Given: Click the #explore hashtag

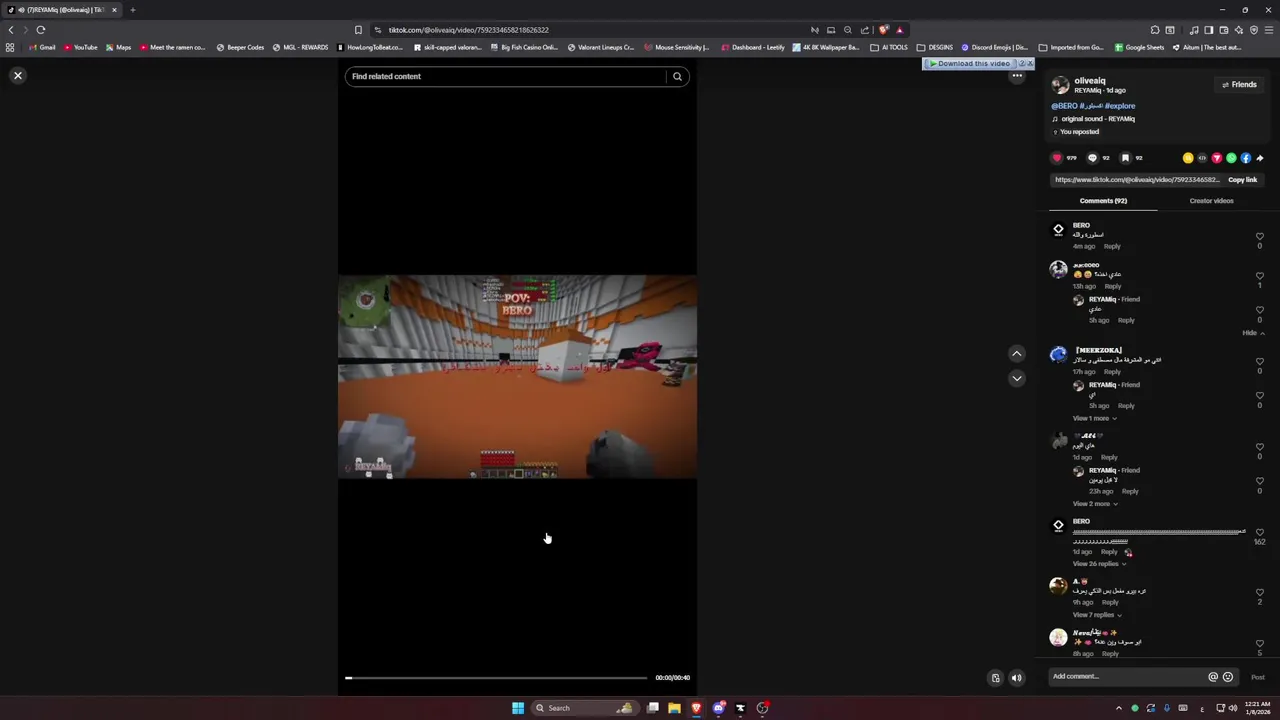Looking at the screenshot, I should [1120, 106].
